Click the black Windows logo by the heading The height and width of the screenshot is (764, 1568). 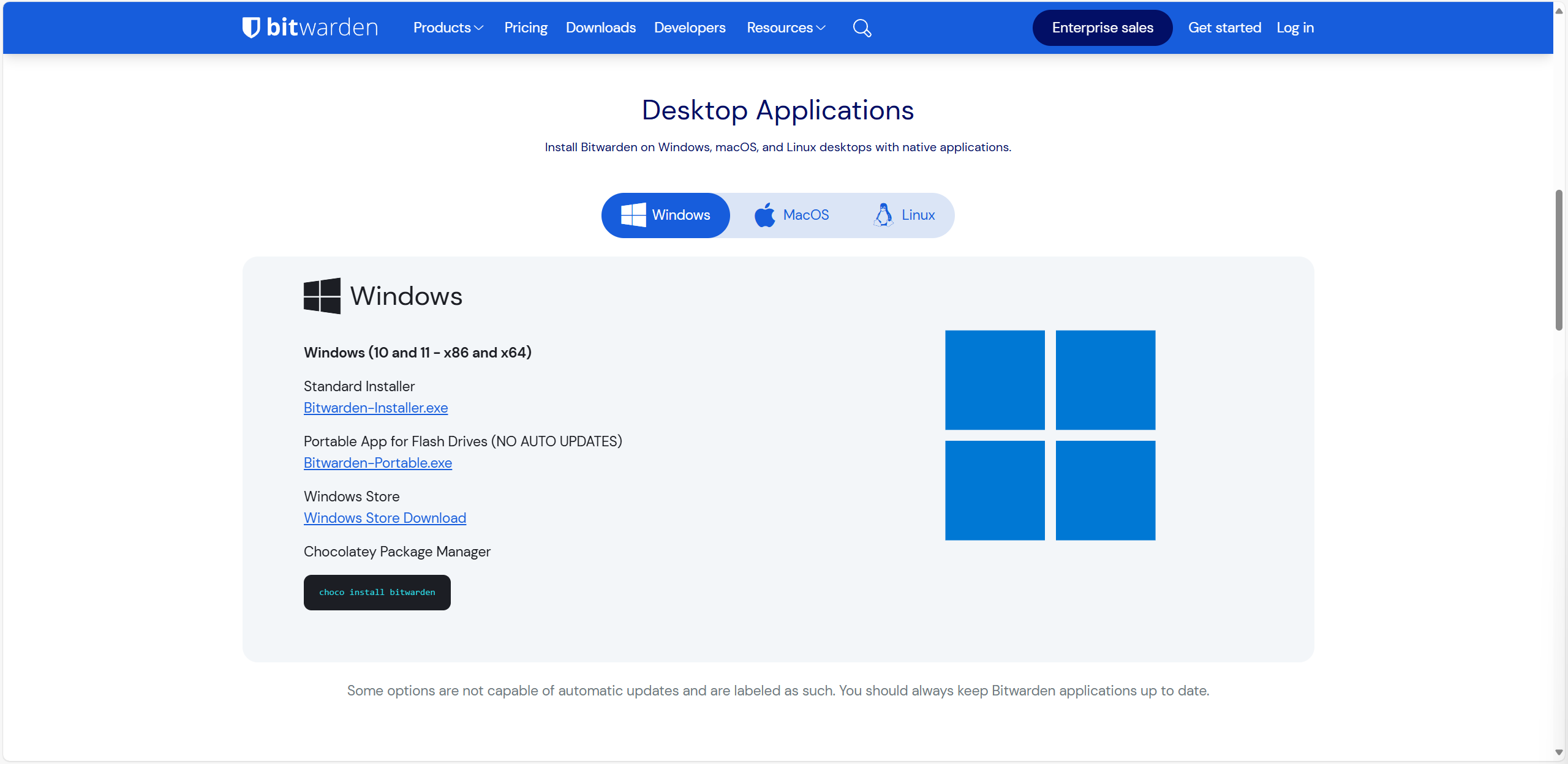[x=322, y=296]
